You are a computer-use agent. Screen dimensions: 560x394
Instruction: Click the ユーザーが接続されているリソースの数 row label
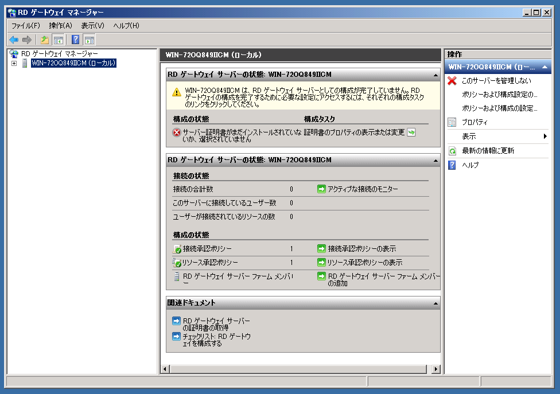tap(224, 217)
